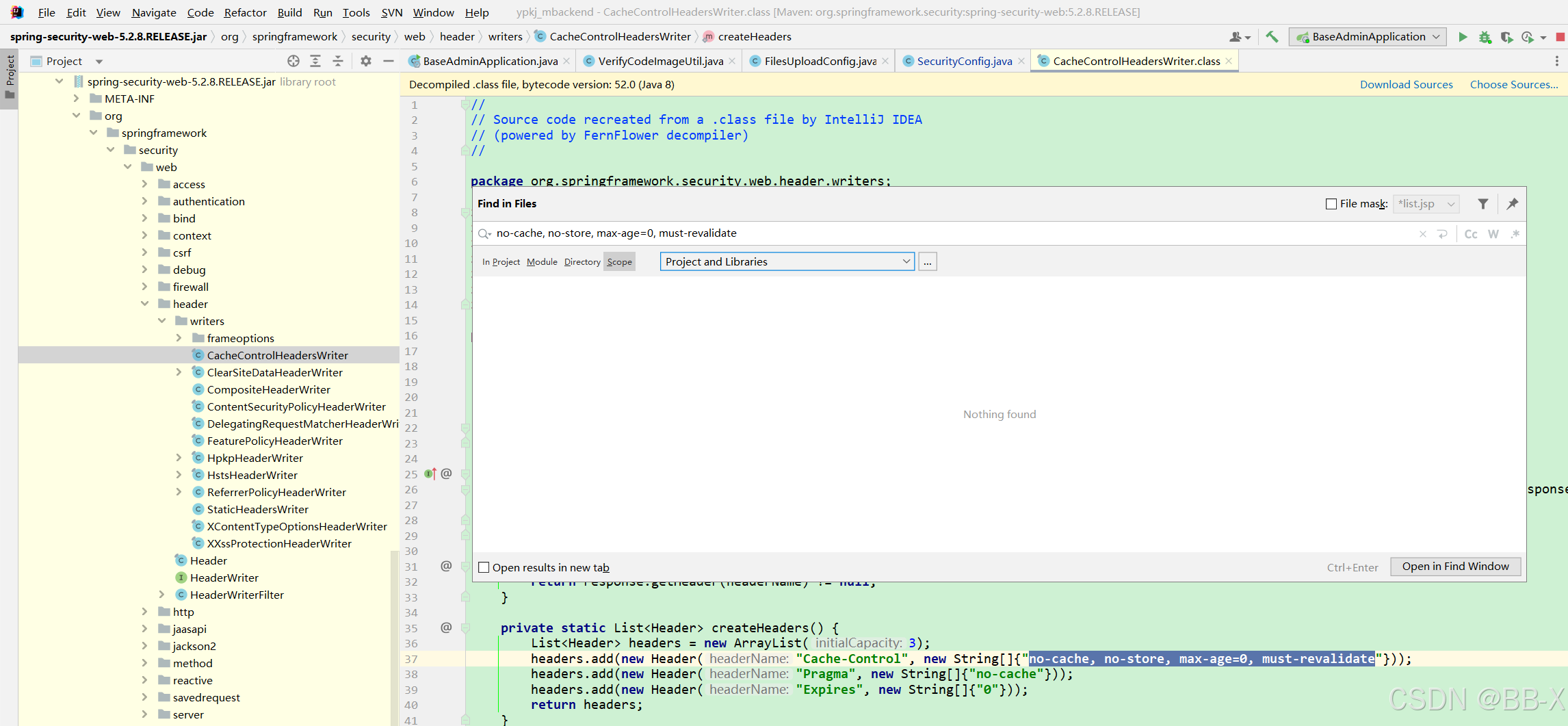Collapse the writers folder

pos(162,321)
